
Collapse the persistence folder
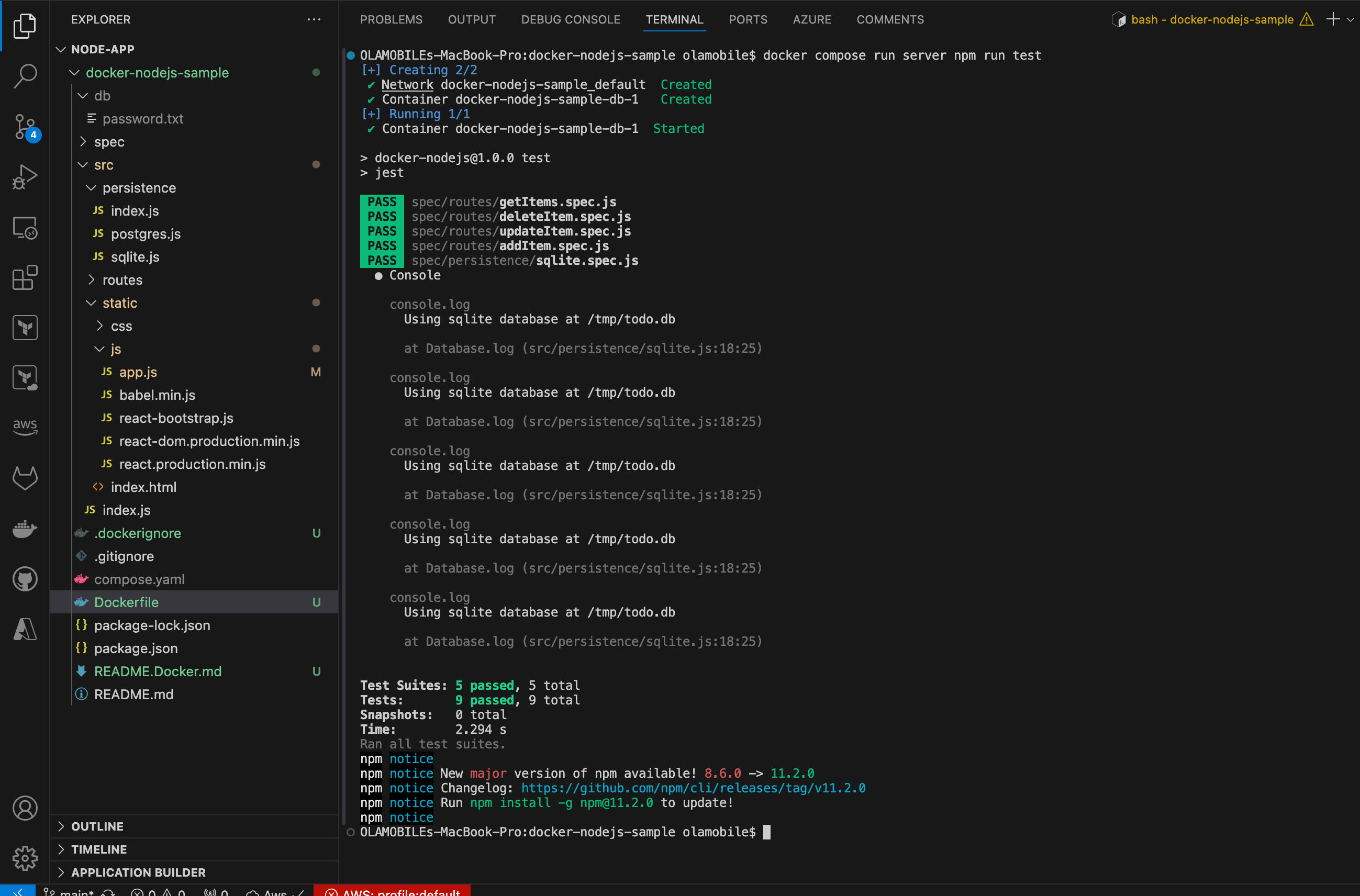point(194,187)
